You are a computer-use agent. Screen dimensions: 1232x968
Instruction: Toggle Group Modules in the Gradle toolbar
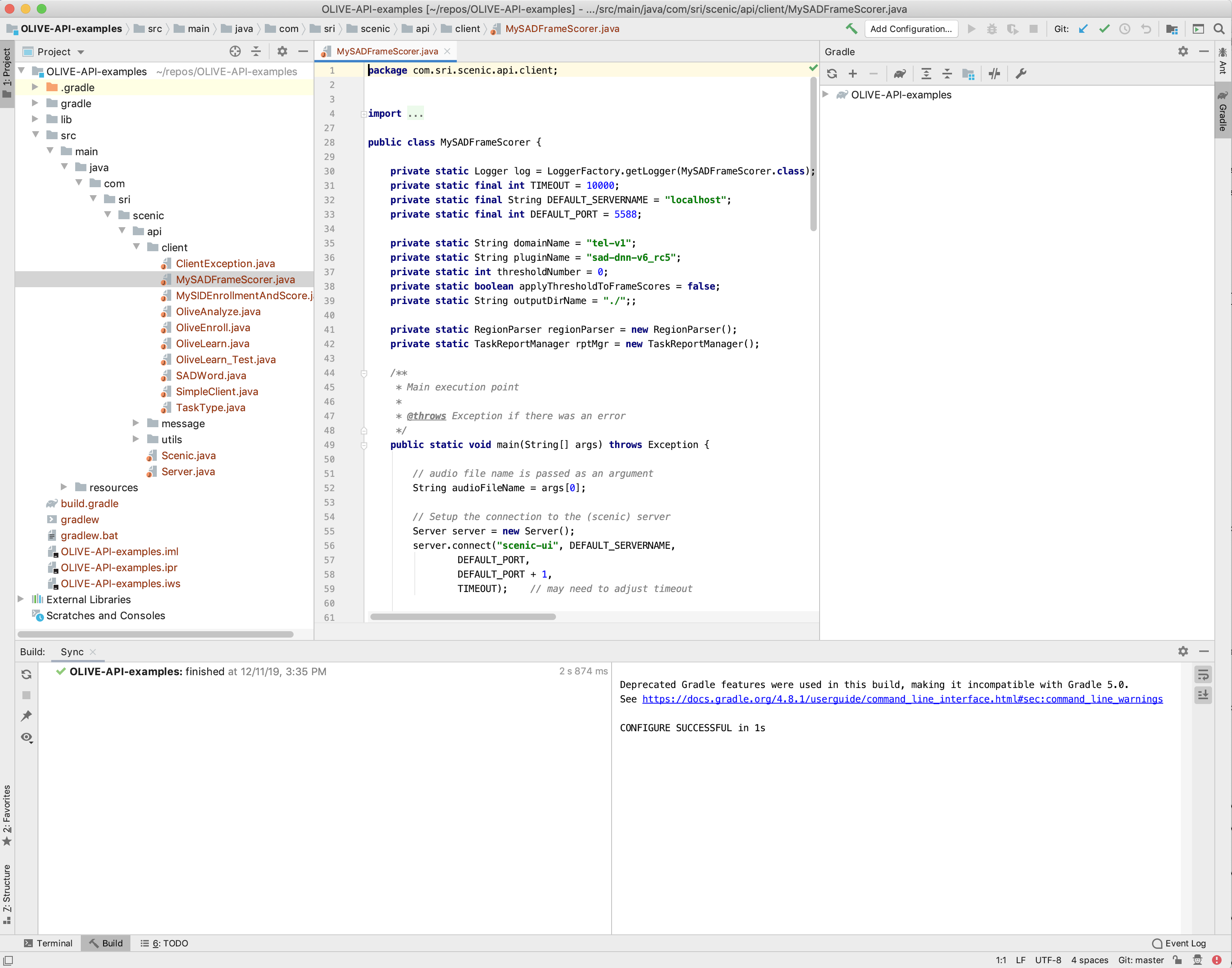pyautogui.click(x=968, y=73)
